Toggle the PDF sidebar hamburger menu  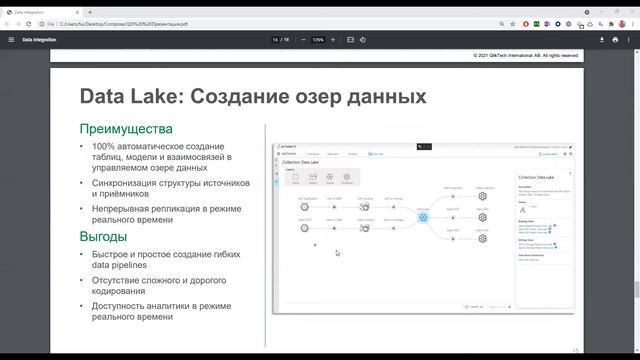point(11,40)
